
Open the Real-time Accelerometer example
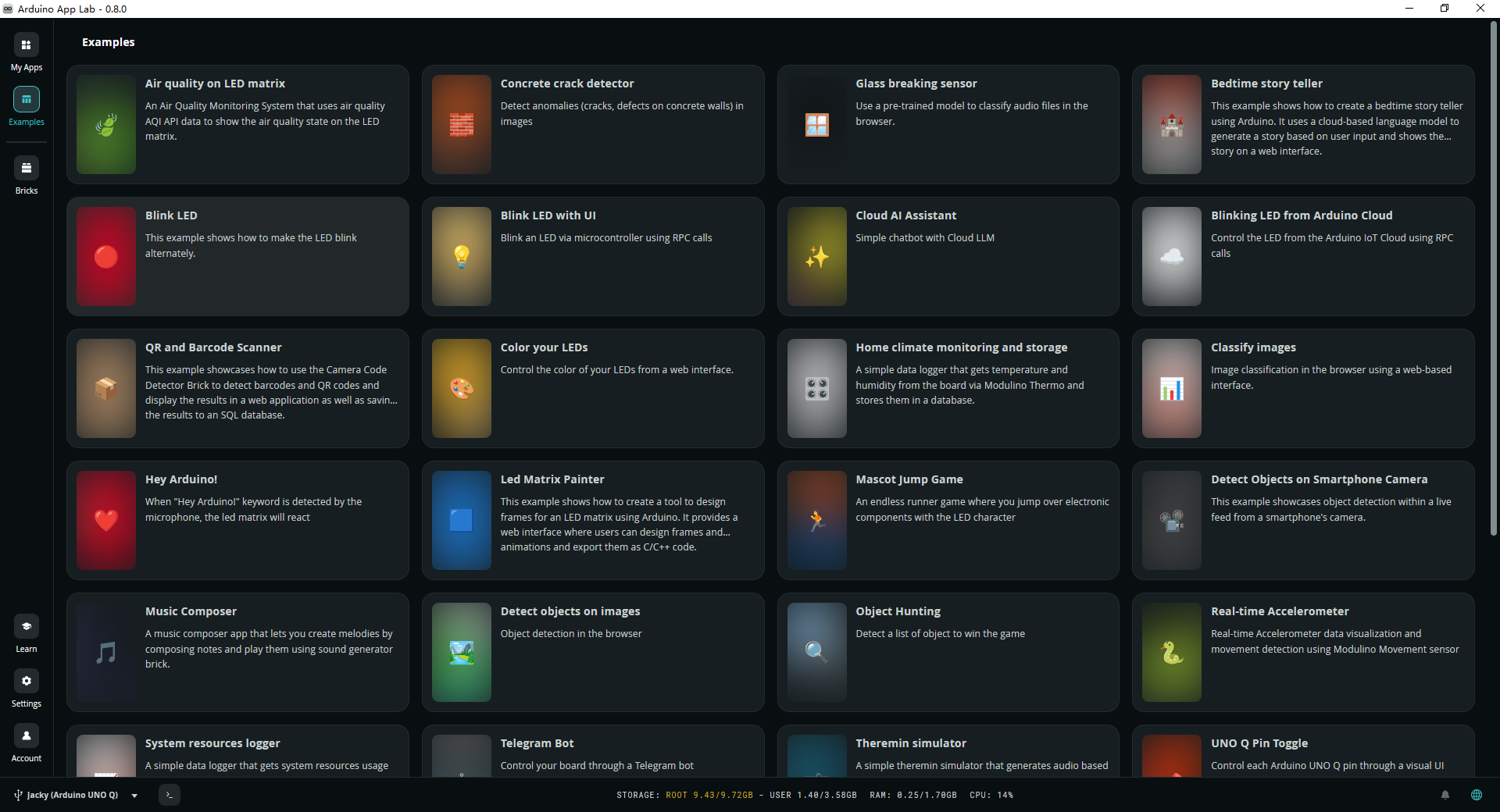click(x=1303, y=652)
